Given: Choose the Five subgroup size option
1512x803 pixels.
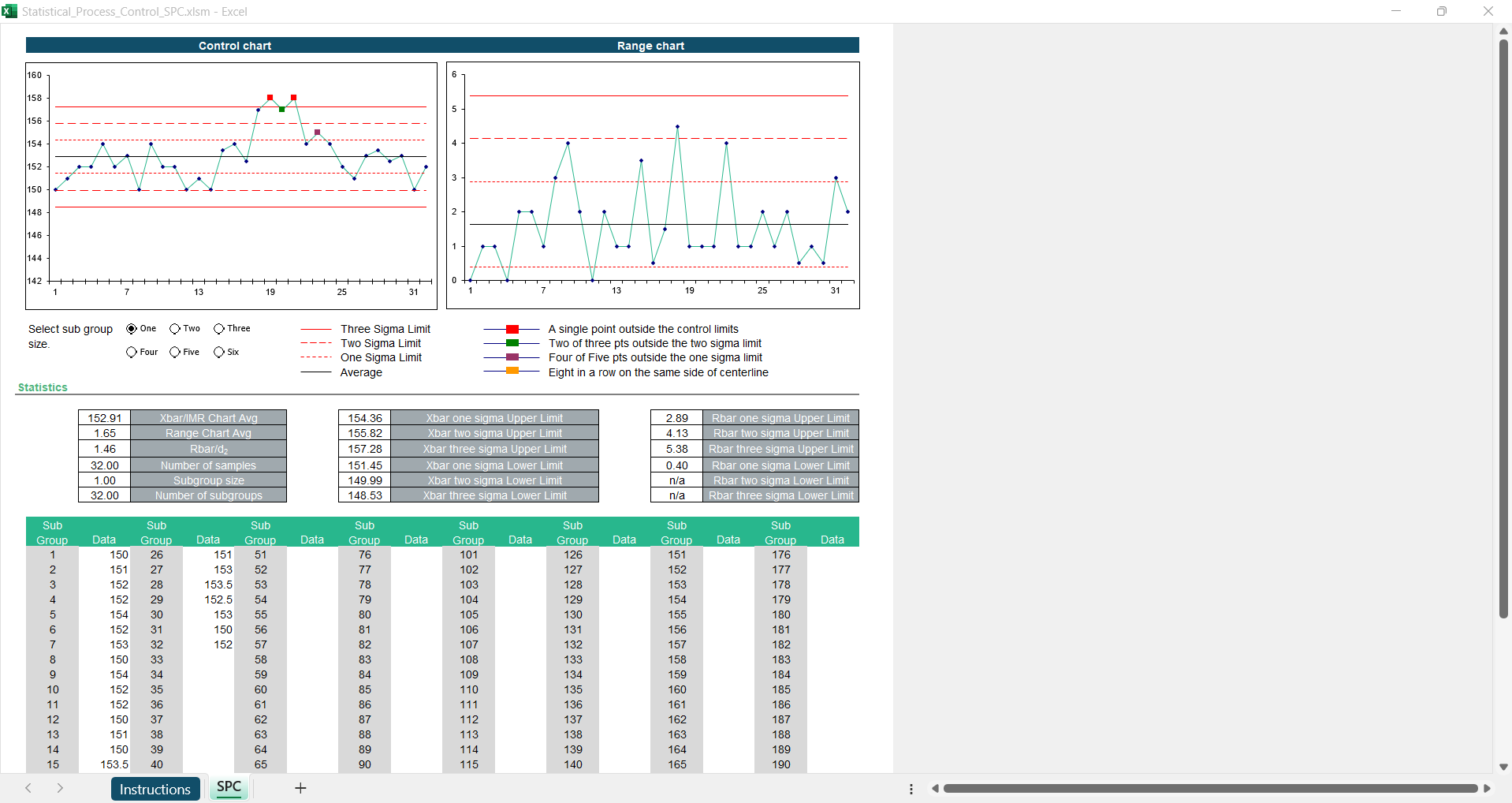Looking at the screenshot, I should pyautogui.click(x=175, y=353).
